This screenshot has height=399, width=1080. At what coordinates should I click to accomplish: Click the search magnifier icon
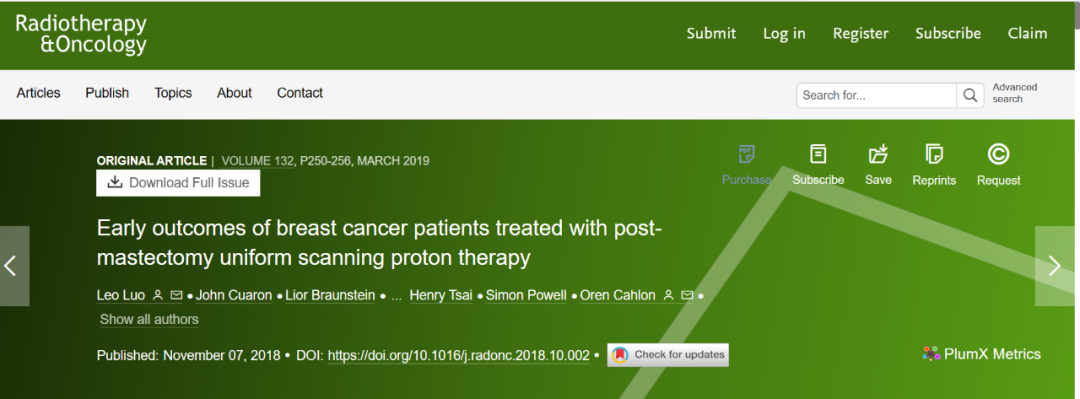click(970, 95)
